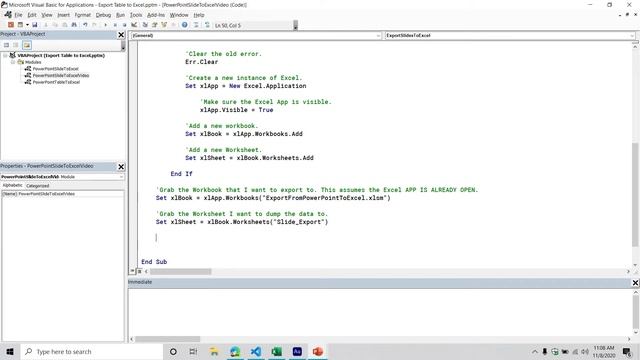Click the Find binoculars icon
Viewport: 640px width, 360px height.
(74, 25)
